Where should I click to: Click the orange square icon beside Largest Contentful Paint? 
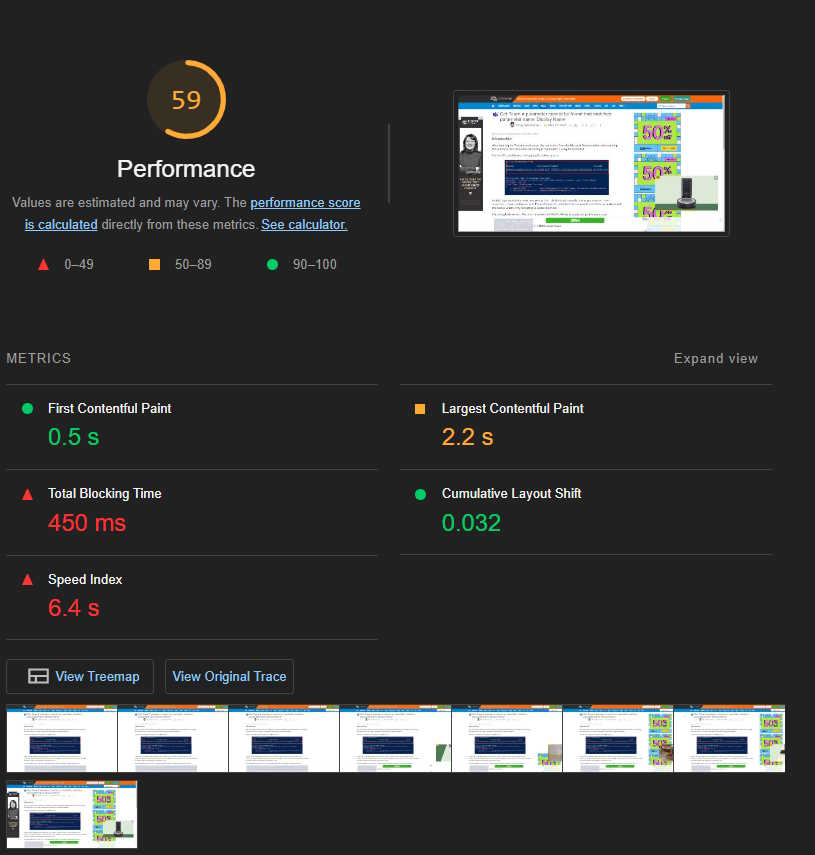click(x=419, y=408)
